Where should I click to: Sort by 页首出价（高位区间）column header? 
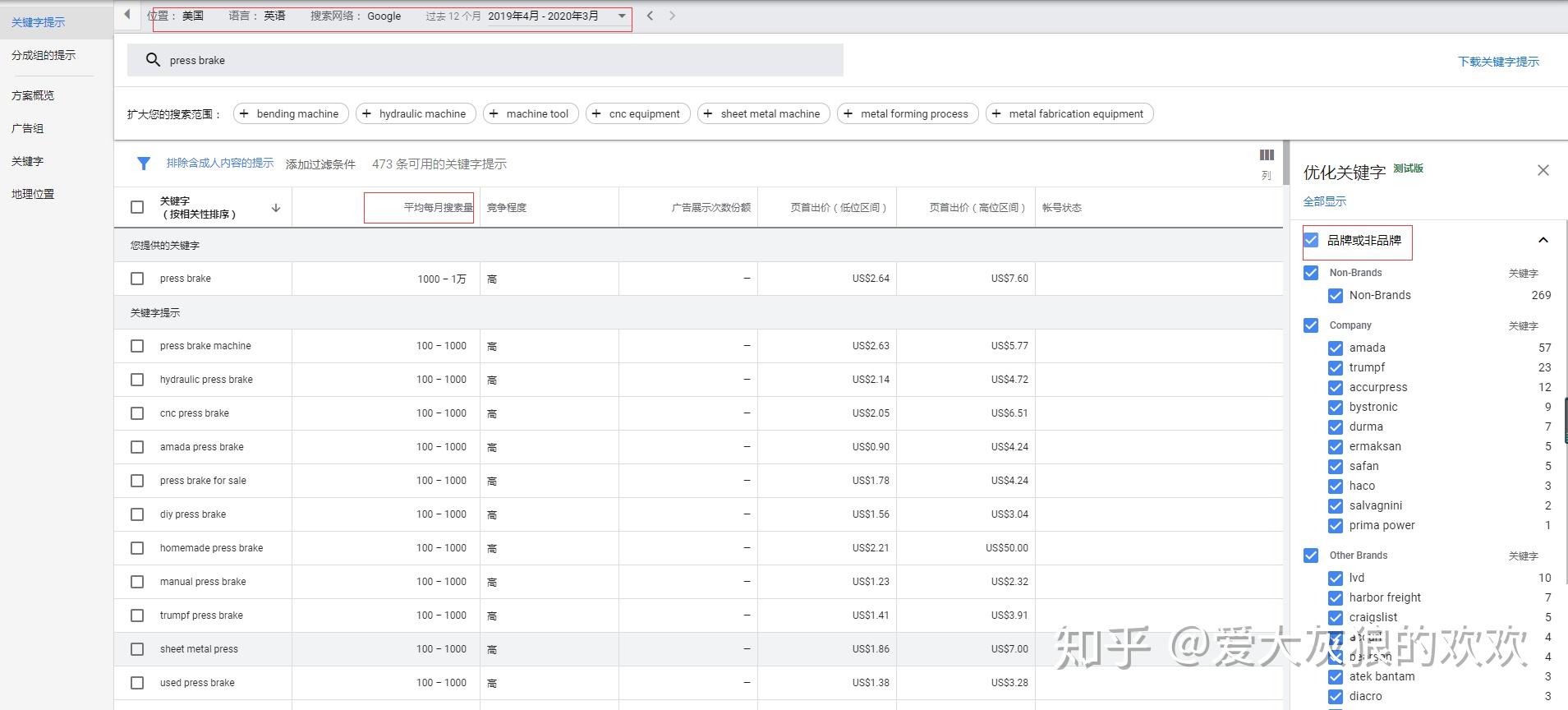[977, 207]
